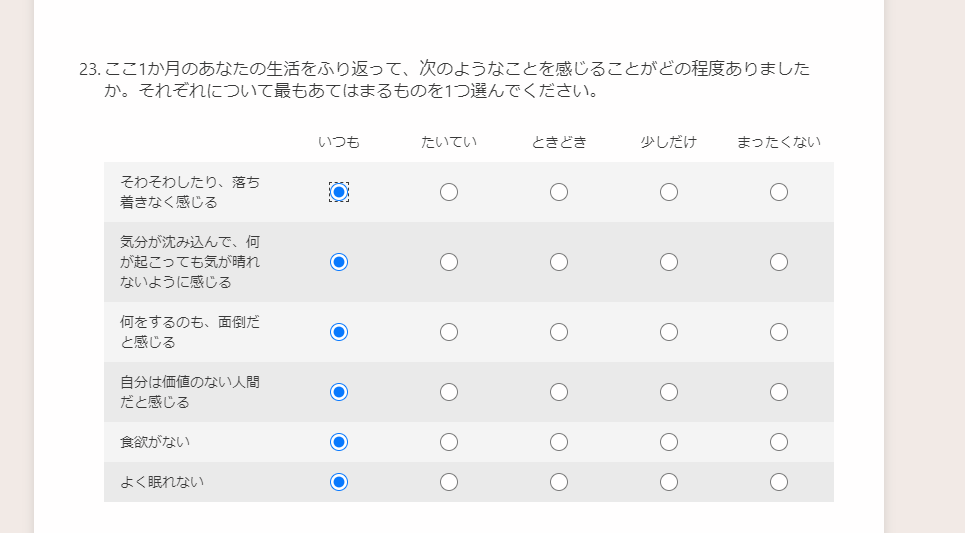This screenshot has width=965, height=533.
Task: Pick たいてい for よく眠れない
Action: click(x=449, y=482)
